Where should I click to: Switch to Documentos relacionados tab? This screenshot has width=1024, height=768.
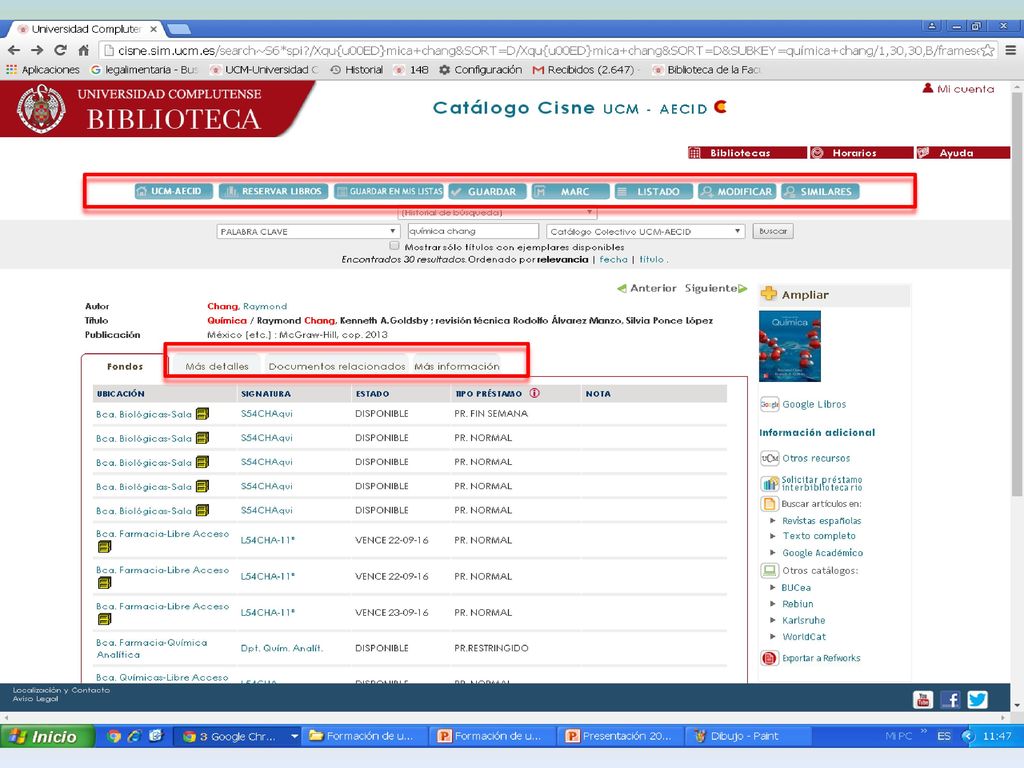(x=337, y=366)
